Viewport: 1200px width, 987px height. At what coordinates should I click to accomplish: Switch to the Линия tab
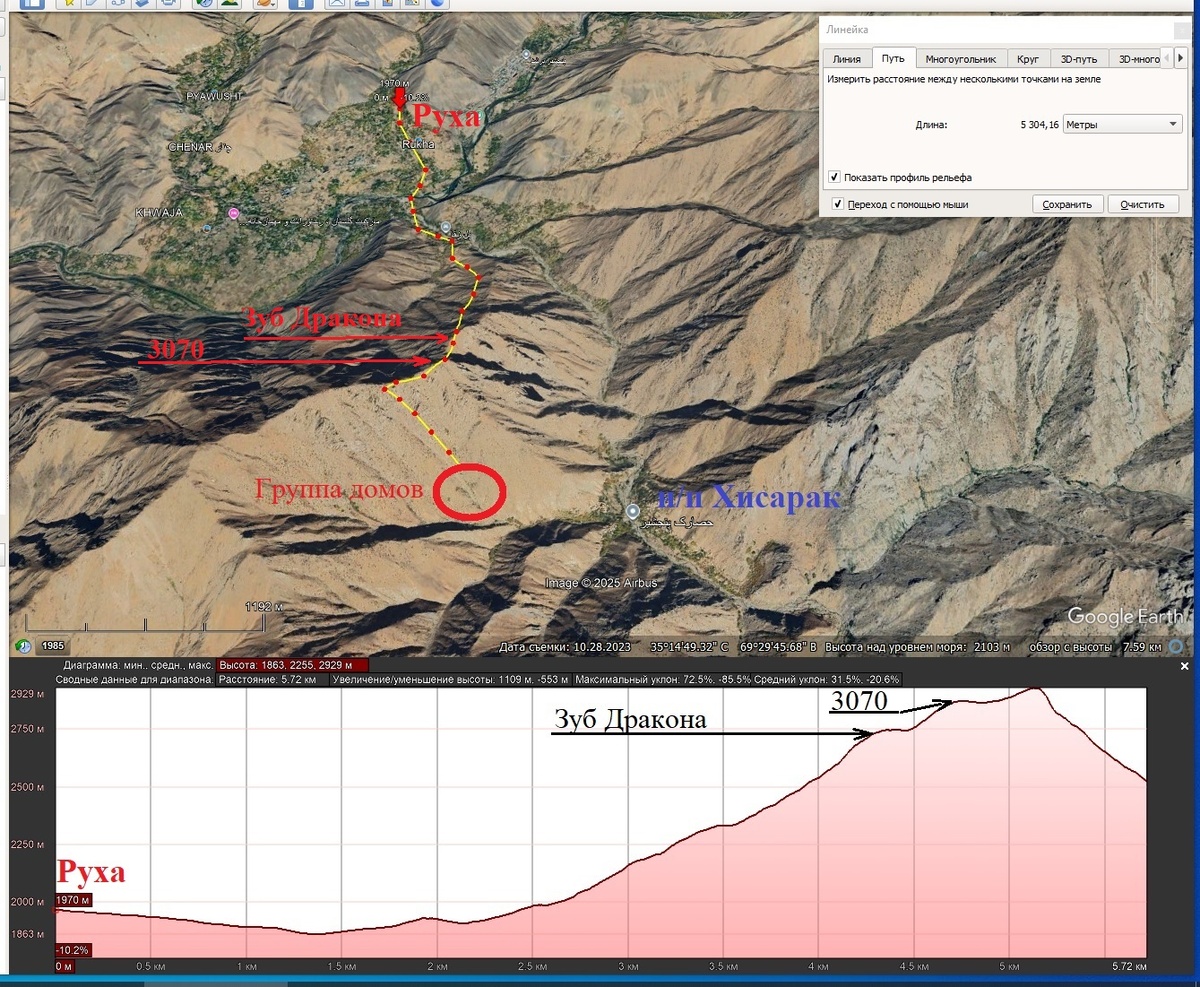846,59
